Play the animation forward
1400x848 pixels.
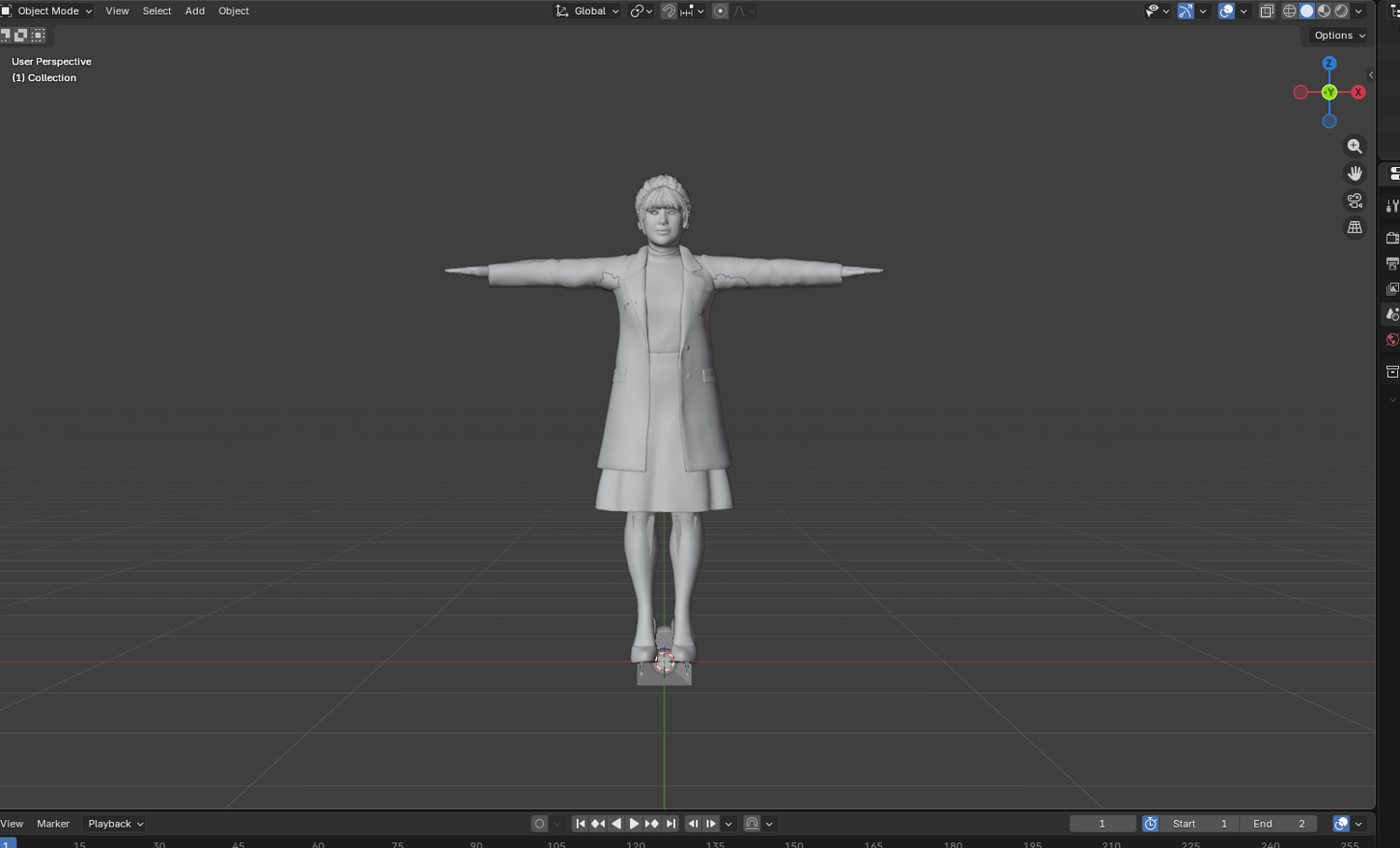pos(634,824)
